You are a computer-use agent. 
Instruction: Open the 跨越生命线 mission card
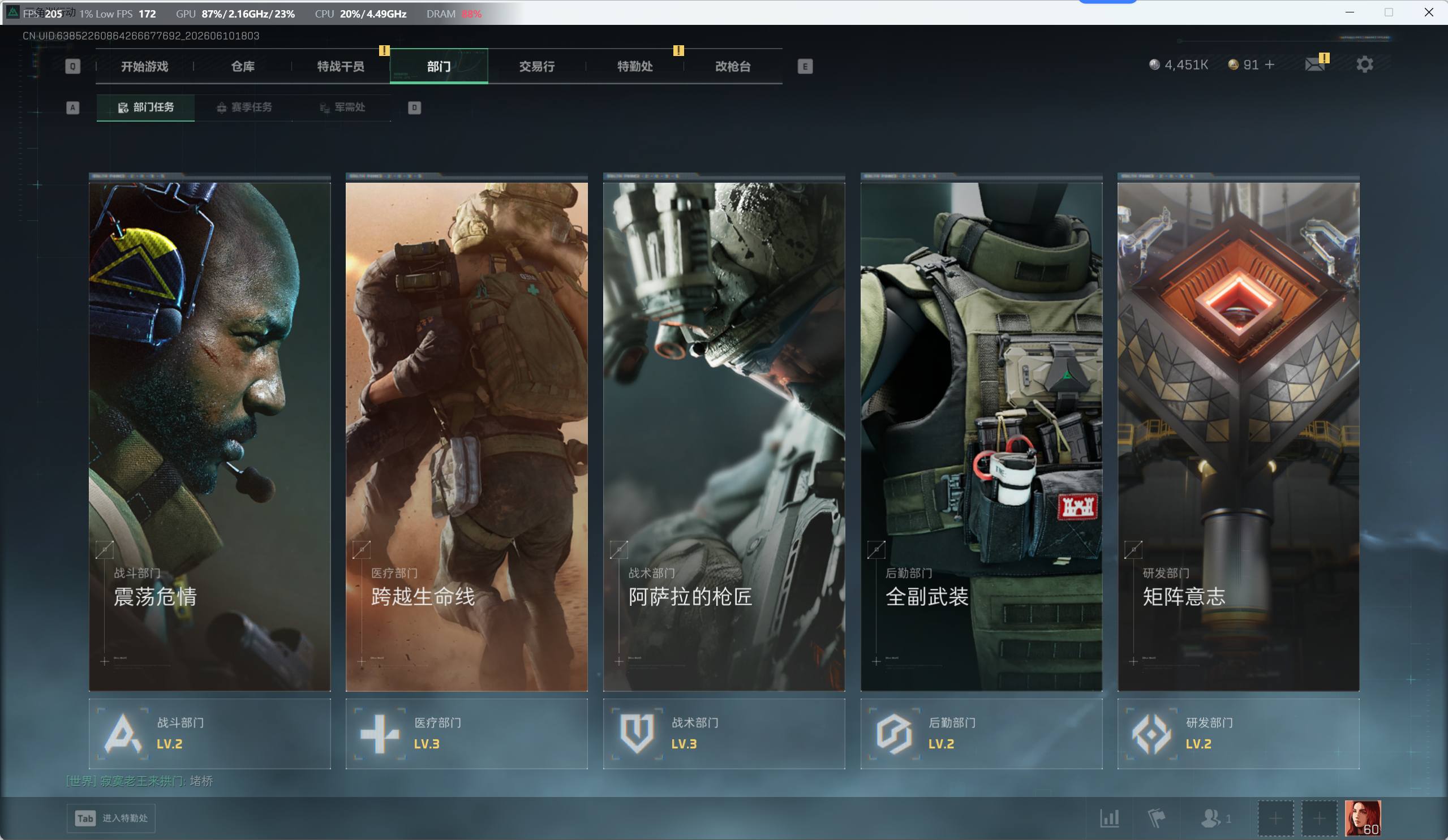coord(467,437)
